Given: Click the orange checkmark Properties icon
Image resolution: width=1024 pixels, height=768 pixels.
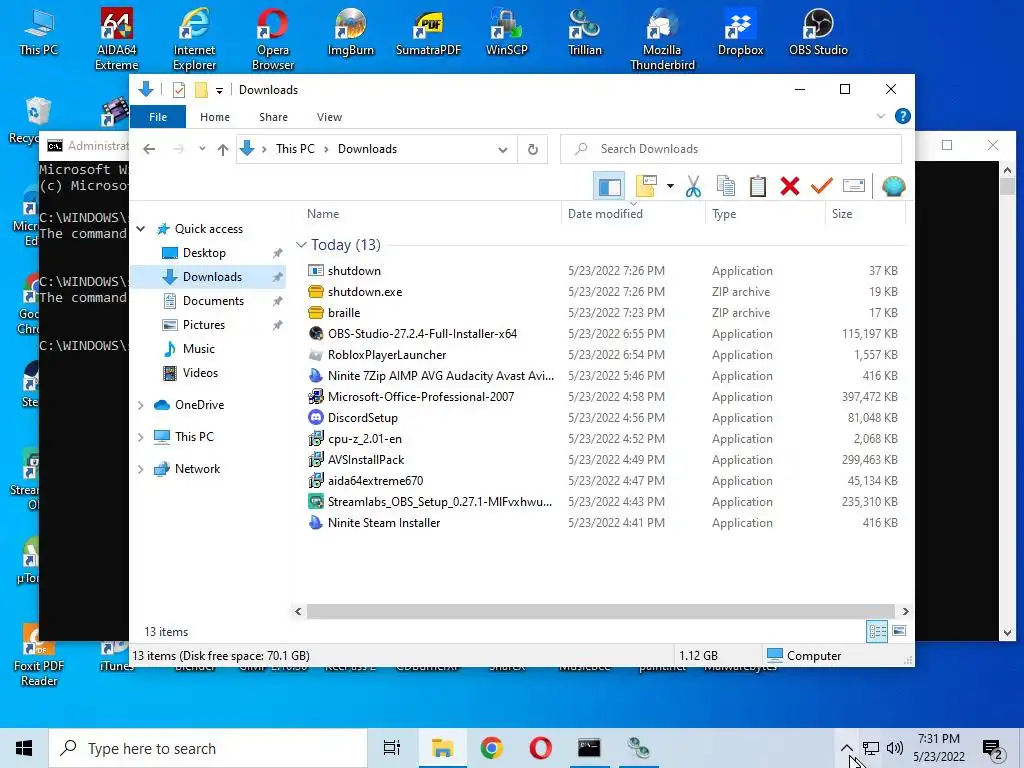Looking at the screenshot, I should 822,187.
